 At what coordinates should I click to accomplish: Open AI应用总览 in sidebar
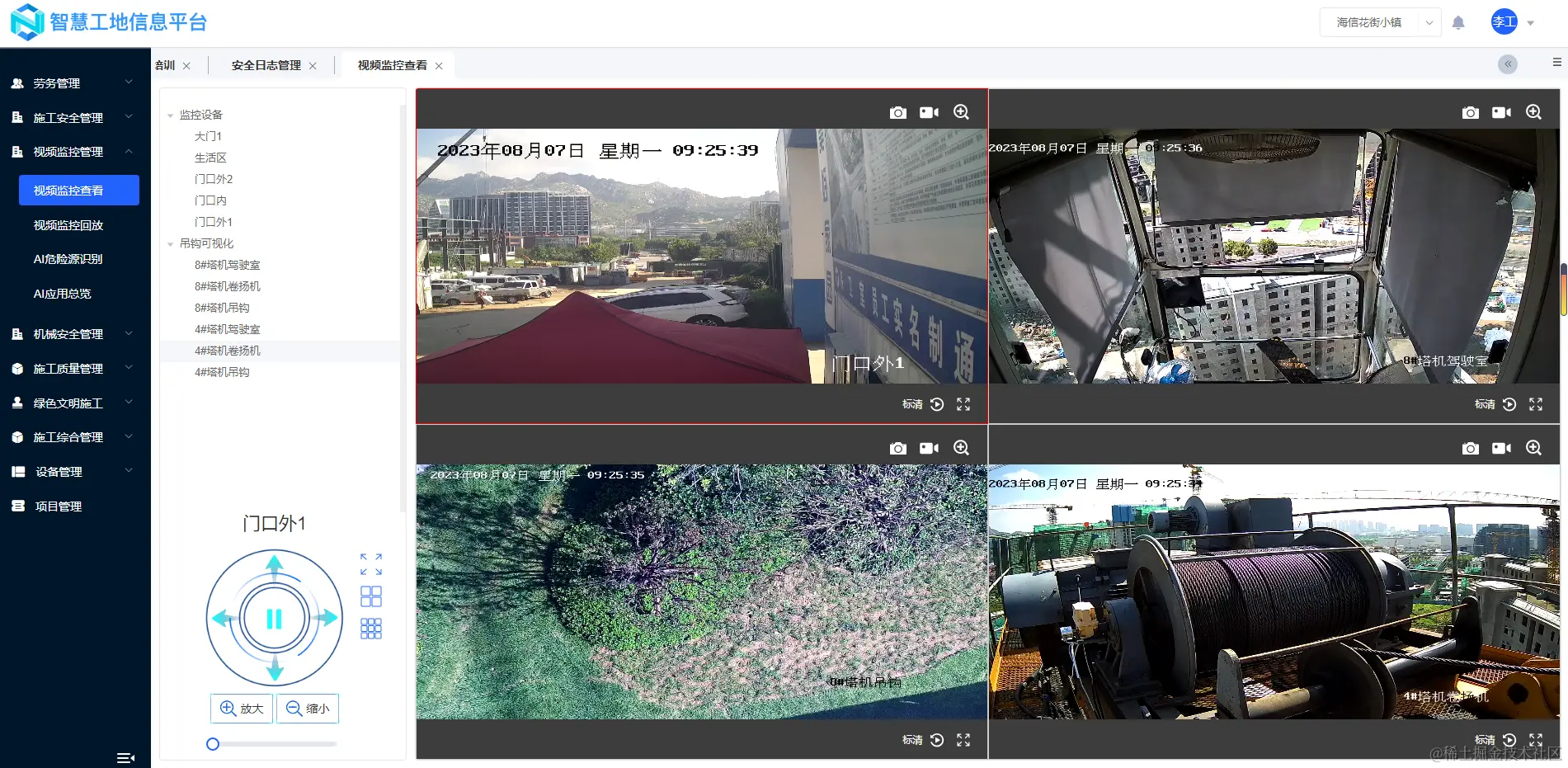[x=63, y=294]
